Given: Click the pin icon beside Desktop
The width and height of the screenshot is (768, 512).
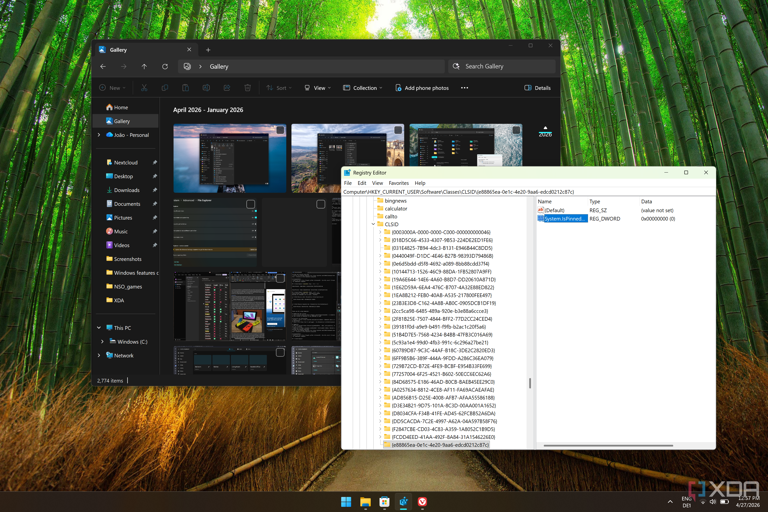Looking at the screenshot, I should point(155,176).
